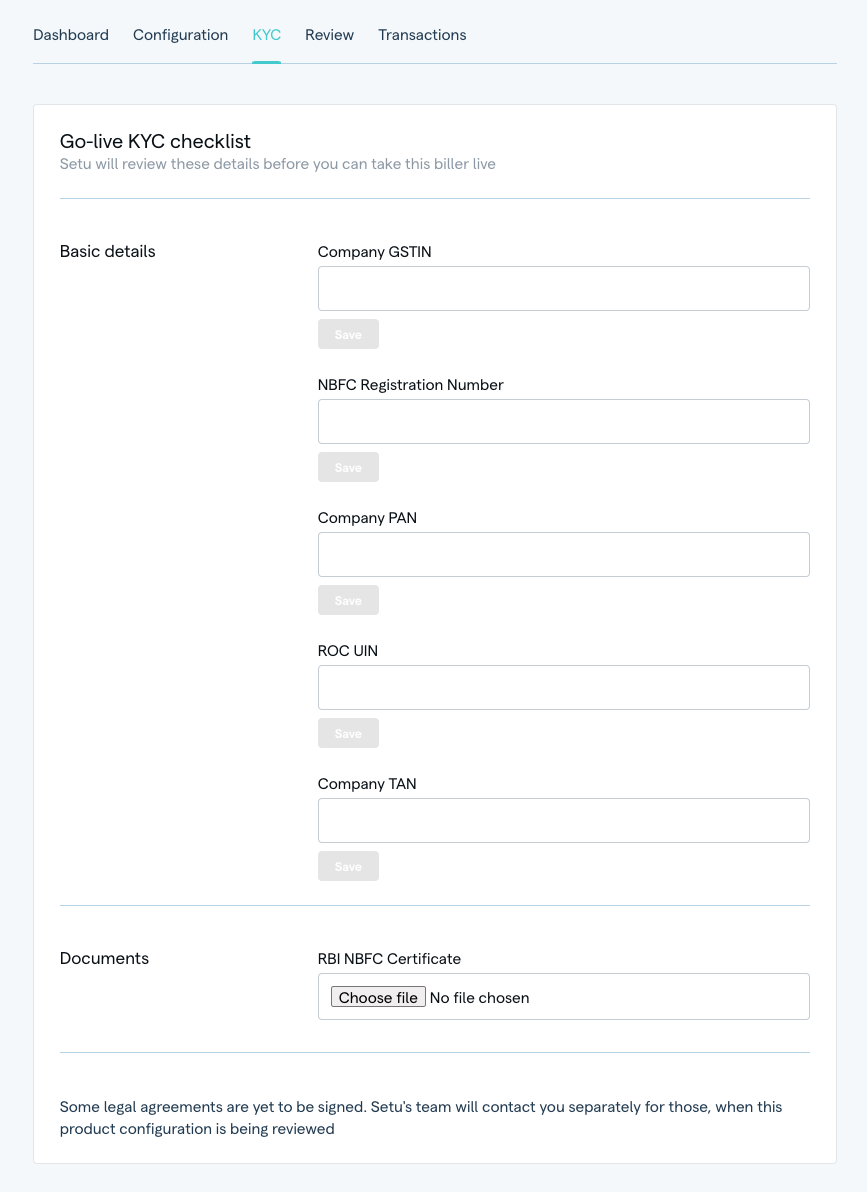Click the Company PAN text box
The width and height of the screenshot is (867, 1192).
click(563, 554)
